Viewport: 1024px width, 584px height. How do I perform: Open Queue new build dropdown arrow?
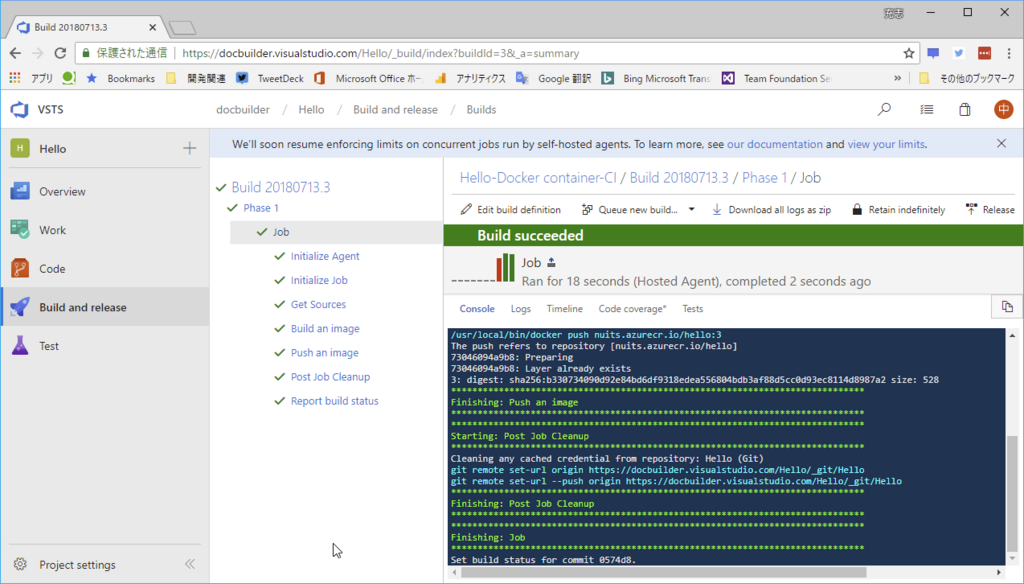point(692,209)
